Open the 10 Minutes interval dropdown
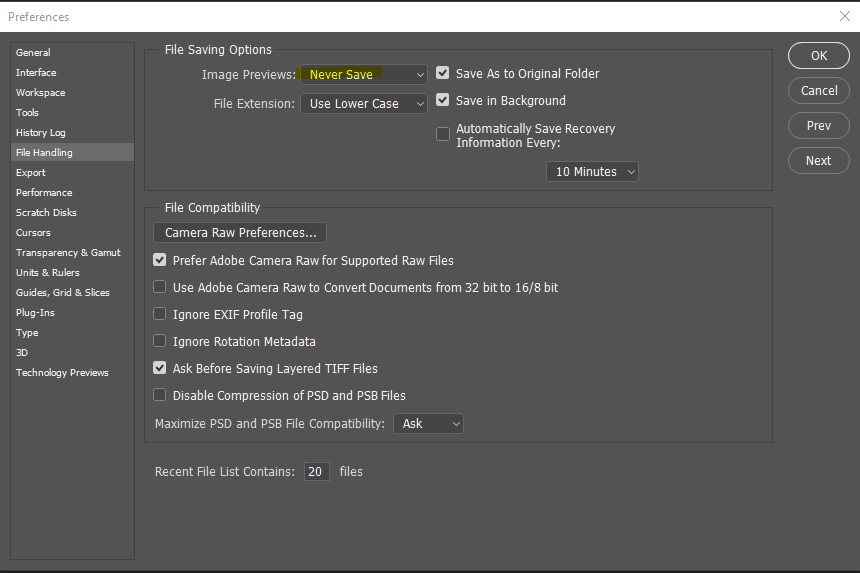The height and width of the screenshot is (573, 860). point(592,172)
